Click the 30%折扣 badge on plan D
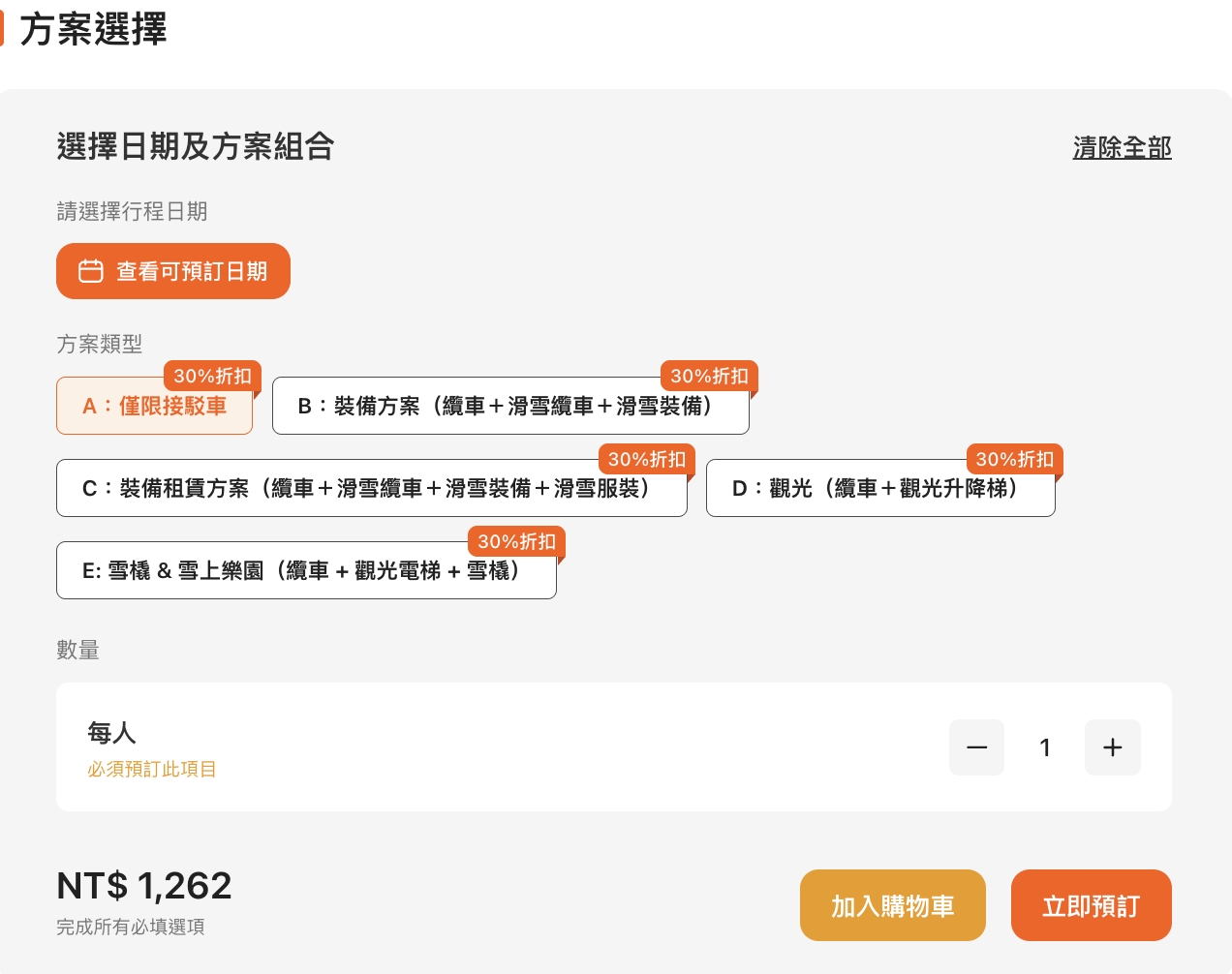 (1014, 459)
